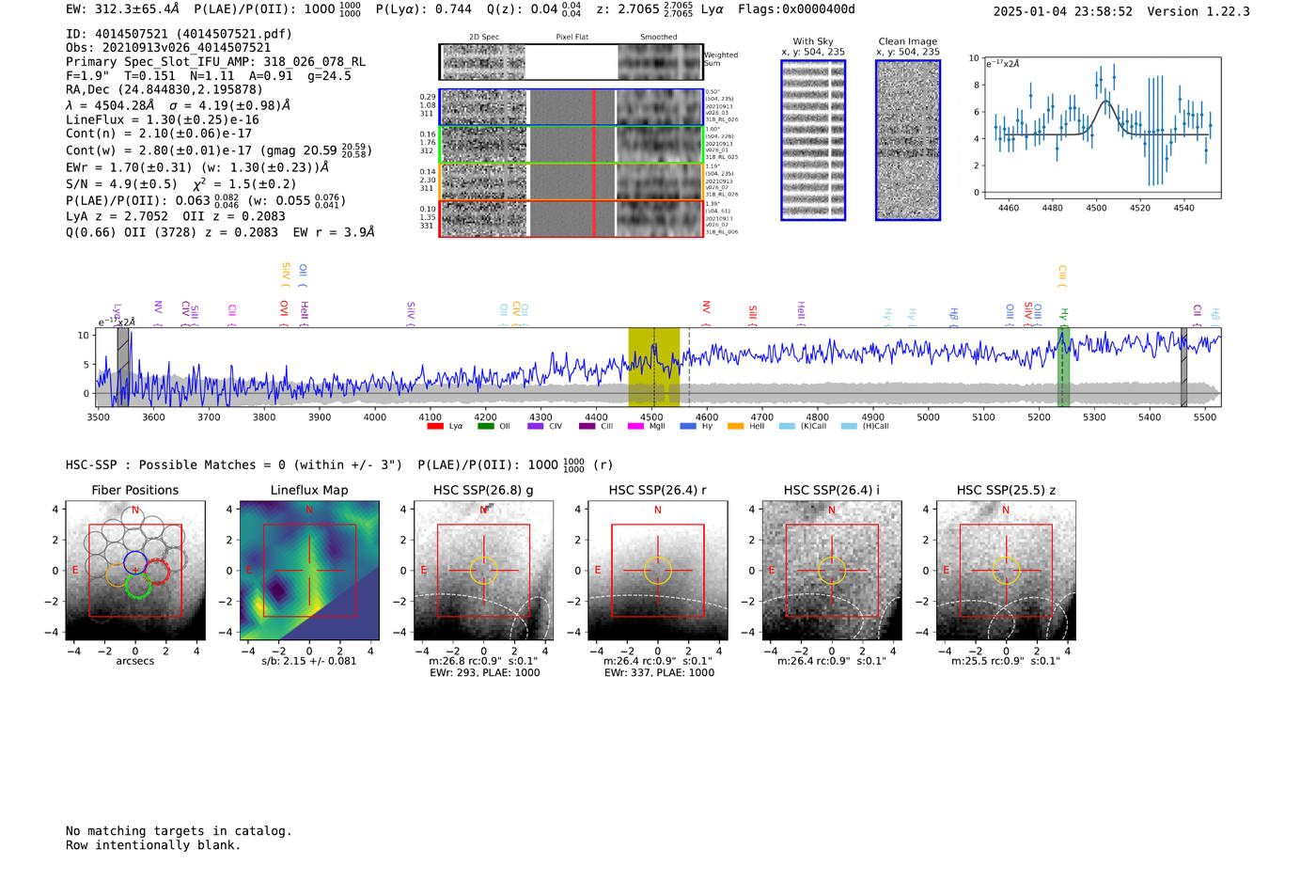The height and width of the screenshot is (896, 1316).
Task: Click the (H)CaII legend swatch
Action: pos(849,426)
